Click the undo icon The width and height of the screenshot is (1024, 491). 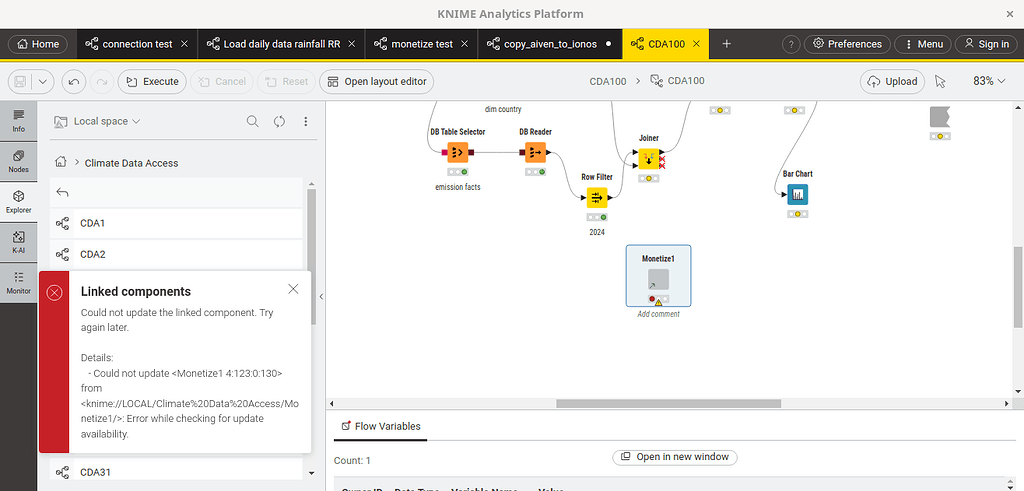[74, 82]
